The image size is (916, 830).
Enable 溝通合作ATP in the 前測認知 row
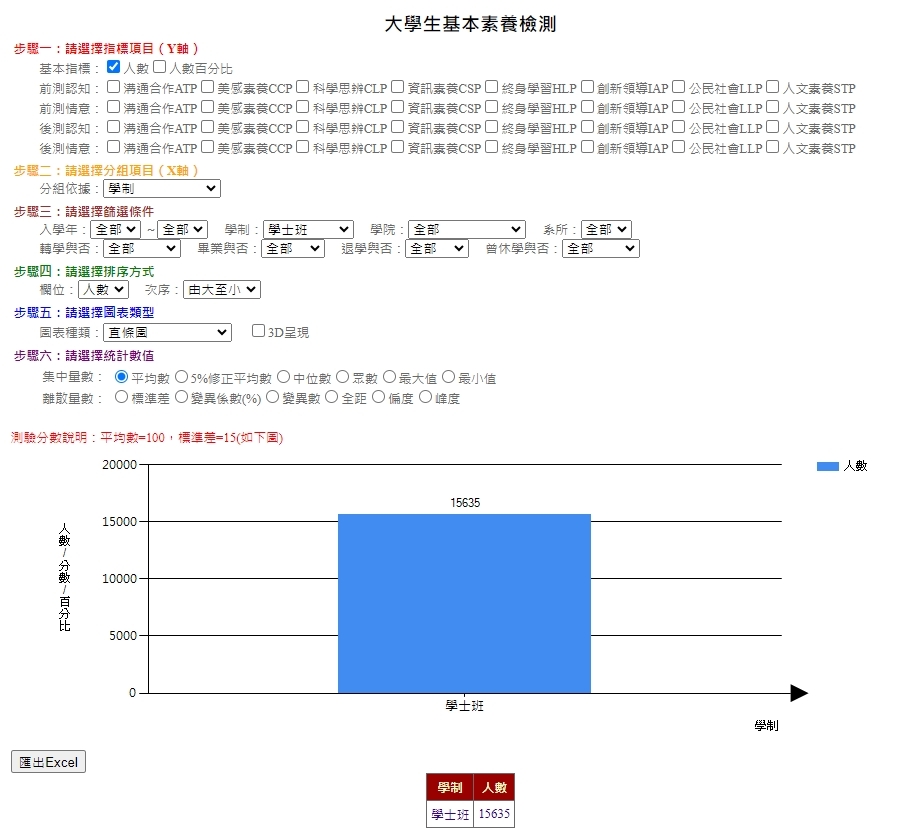pos(113,88)
